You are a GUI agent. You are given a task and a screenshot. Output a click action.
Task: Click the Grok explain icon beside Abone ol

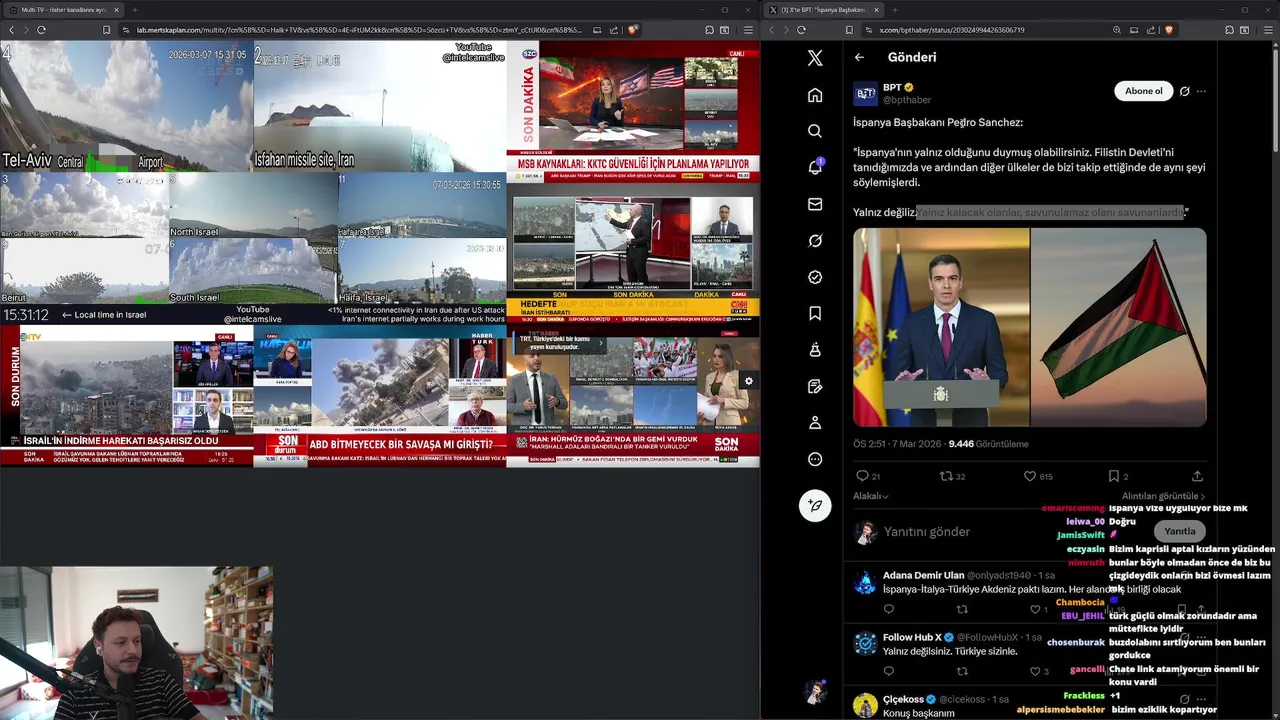[1184, 91]
